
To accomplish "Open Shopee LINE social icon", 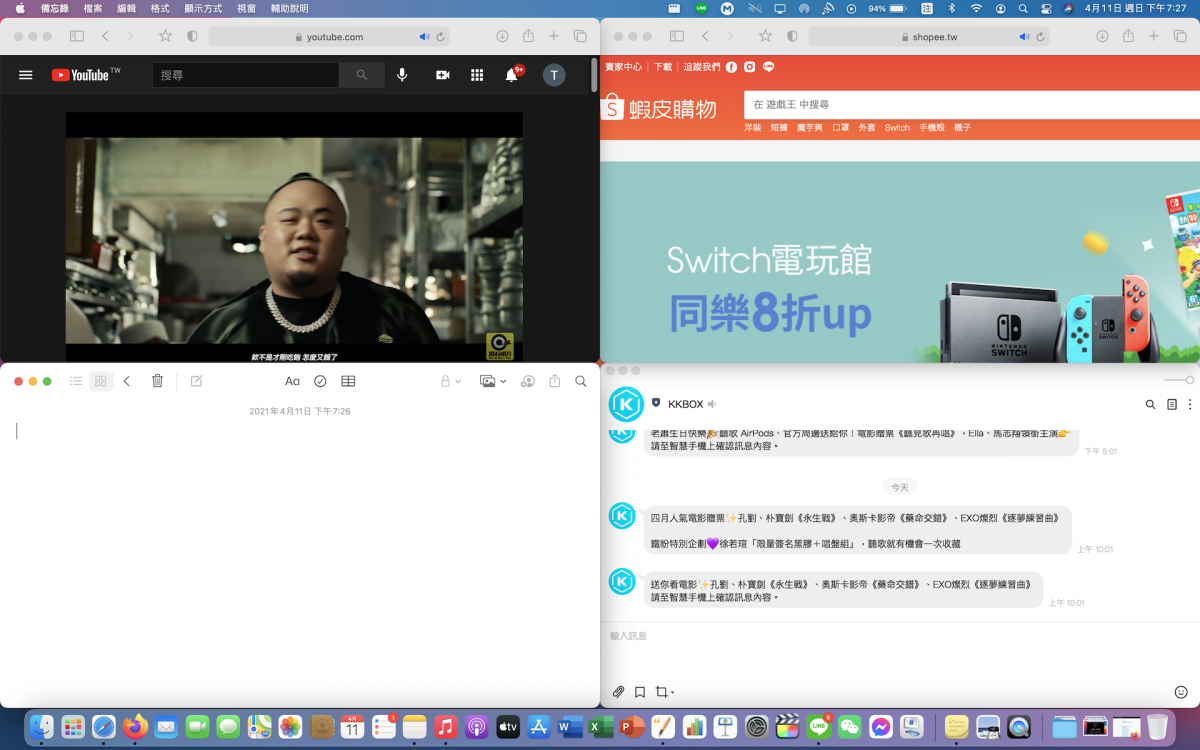I will 768,67.
